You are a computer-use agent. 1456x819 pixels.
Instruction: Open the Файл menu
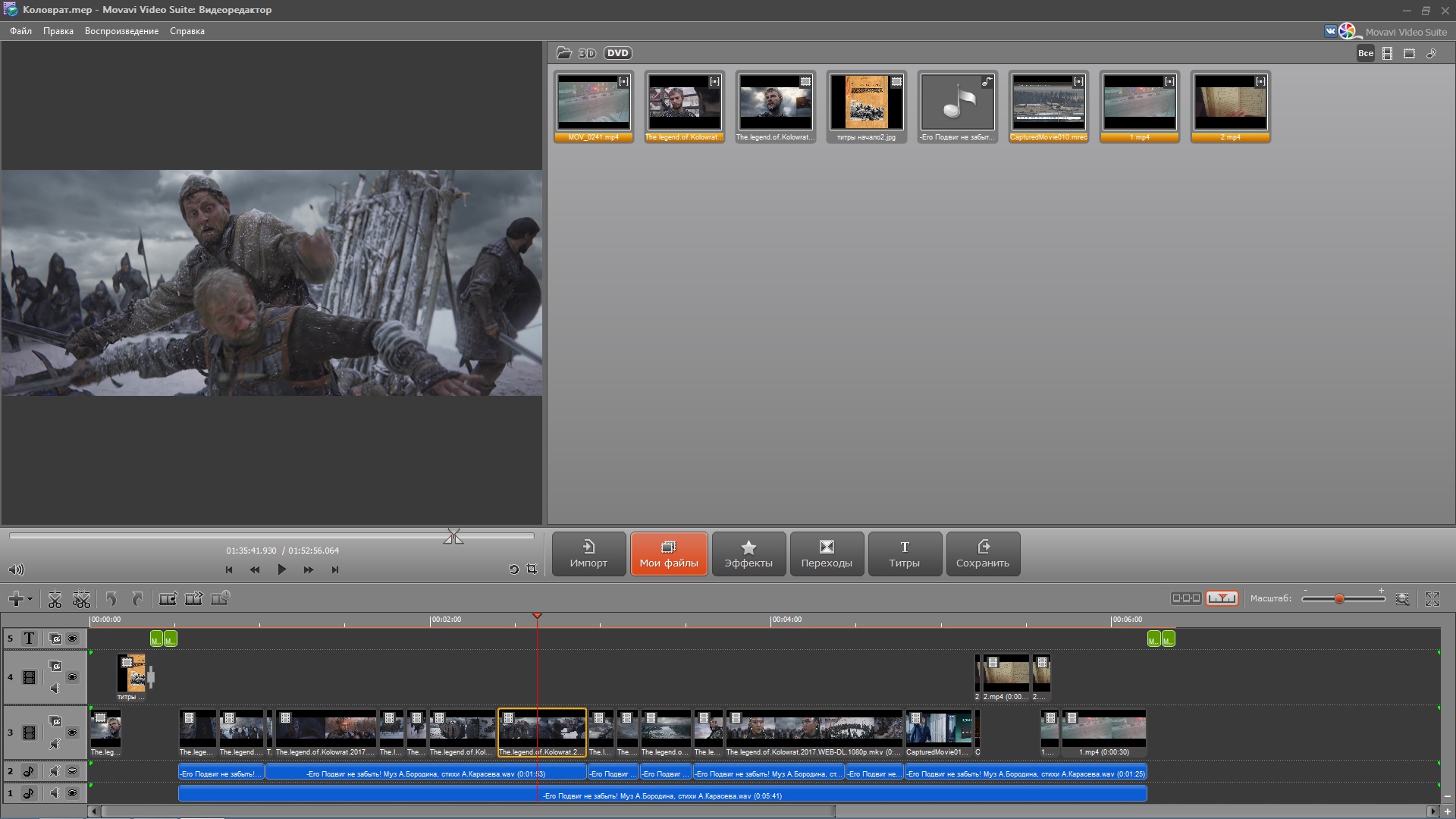[x=20, y=31]
